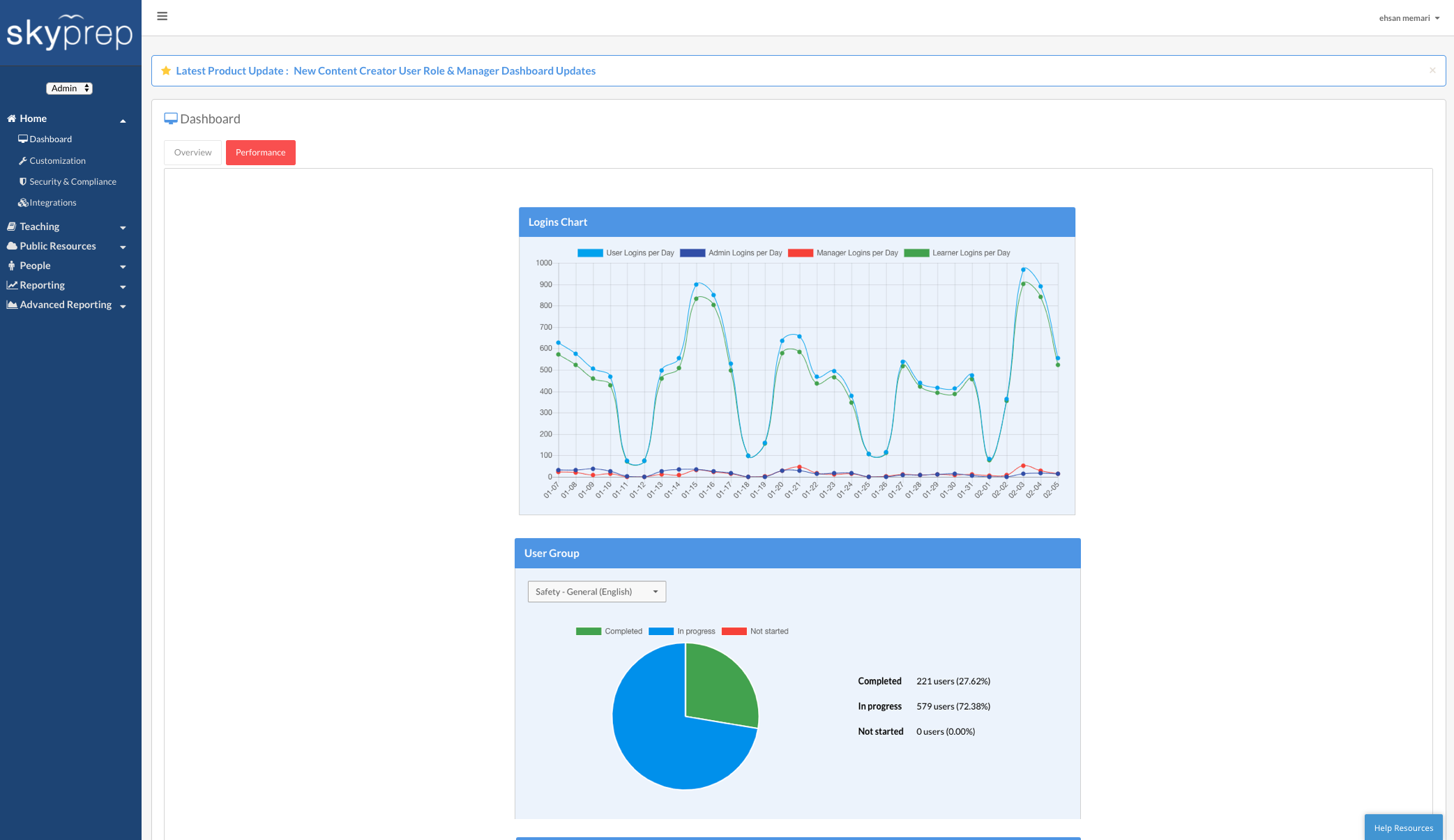Image resolution: width=1454 pixels, height=840 pixels.
Task: Open Customization via the wrench icon
Action: pyautogui.click(x=23, y=160)
